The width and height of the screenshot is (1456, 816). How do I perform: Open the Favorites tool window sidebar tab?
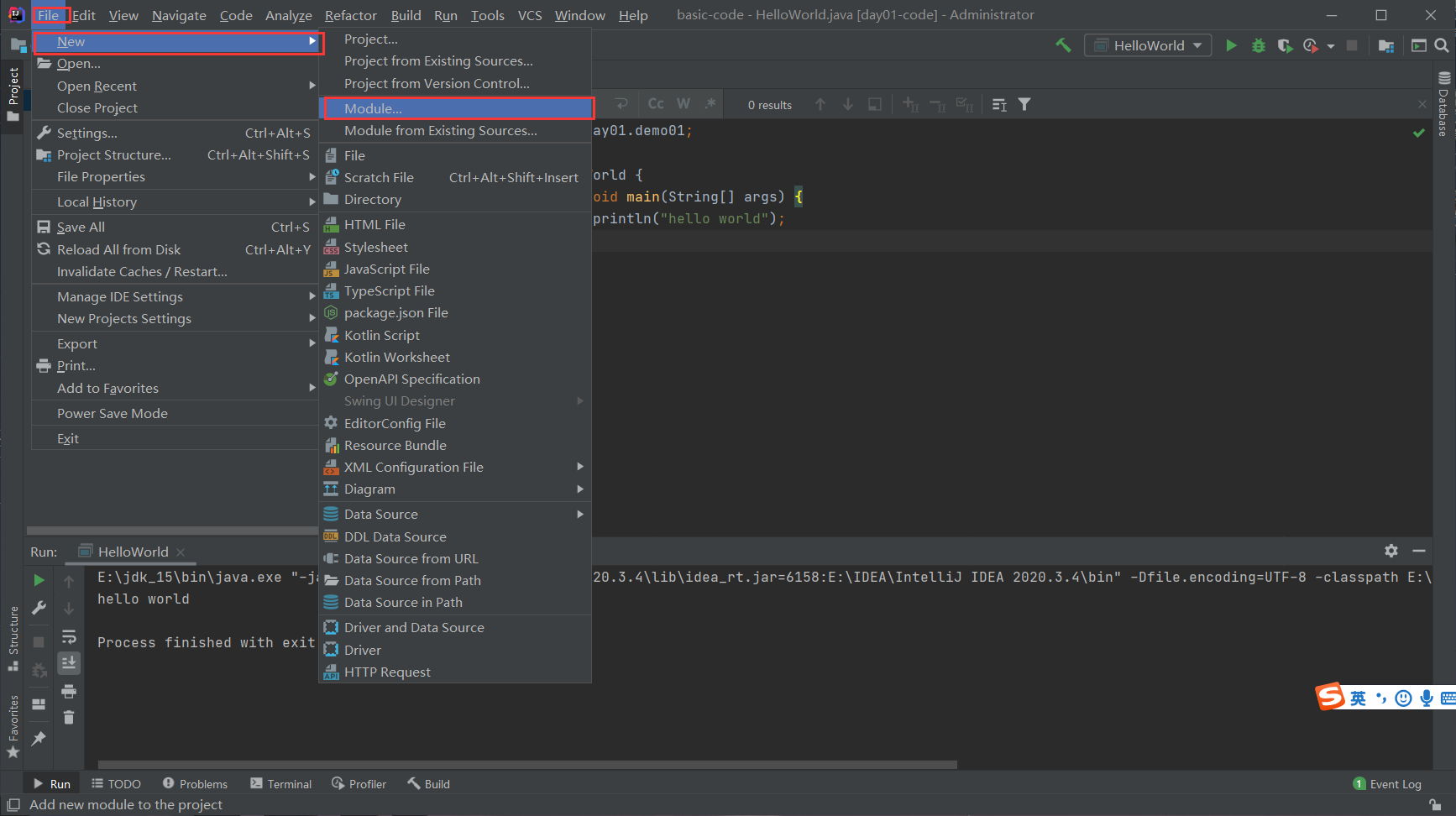click(x=13, y=726)
